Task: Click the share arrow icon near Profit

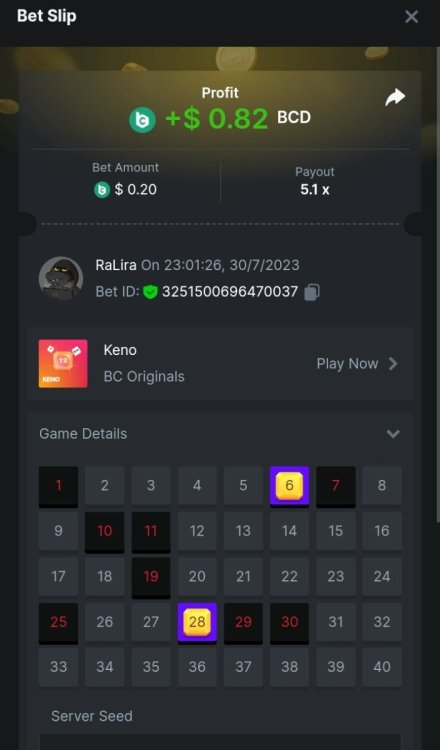Action: [395, 98]
